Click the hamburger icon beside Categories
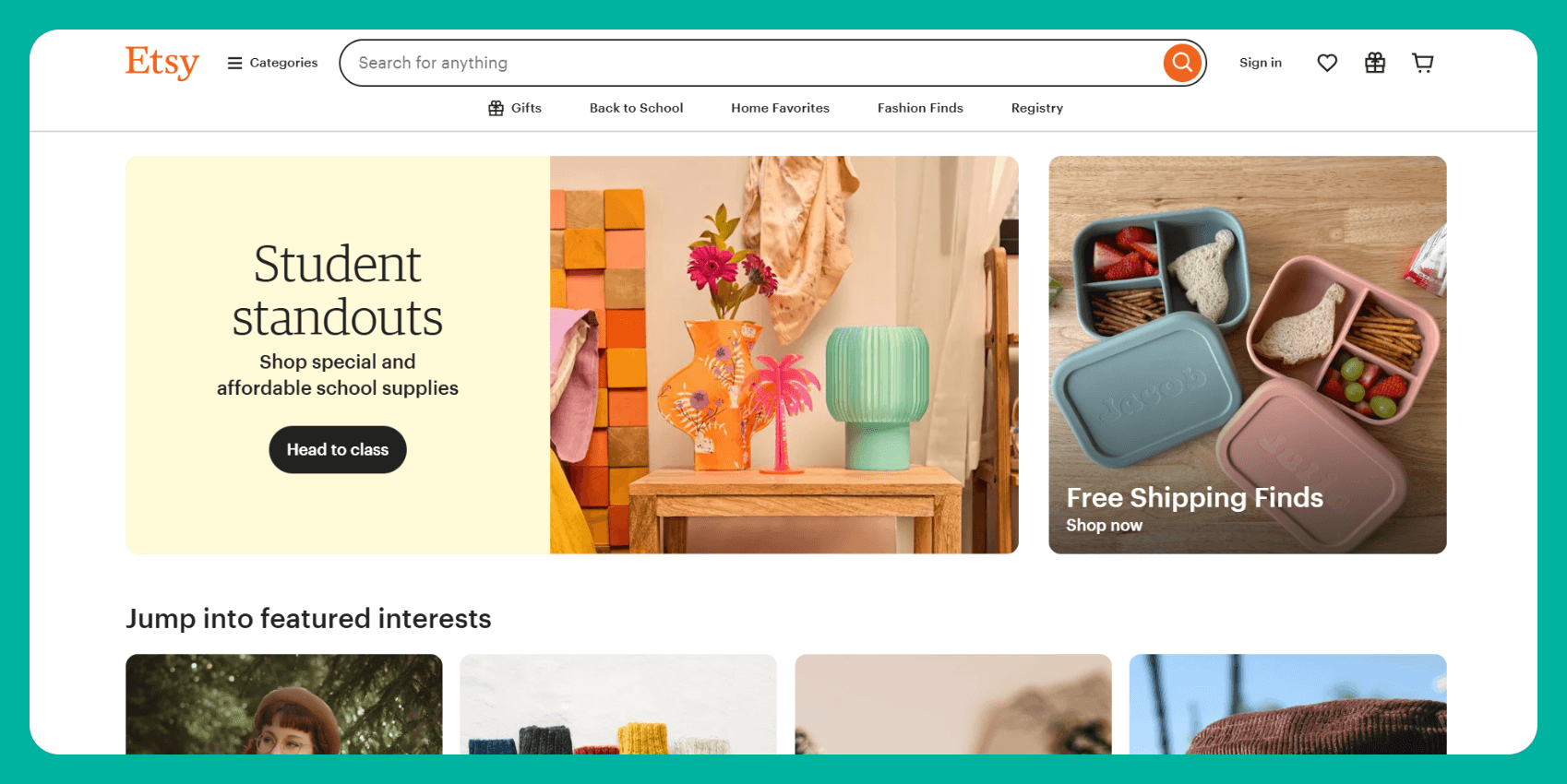 pyautogui.click(x=234, y=63)
